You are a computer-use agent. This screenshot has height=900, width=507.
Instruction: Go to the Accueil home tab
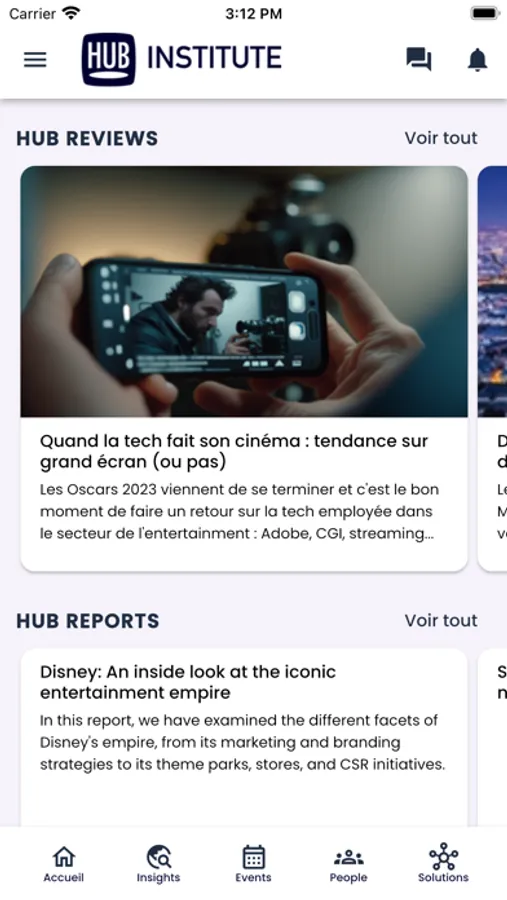tap(64, 864)
